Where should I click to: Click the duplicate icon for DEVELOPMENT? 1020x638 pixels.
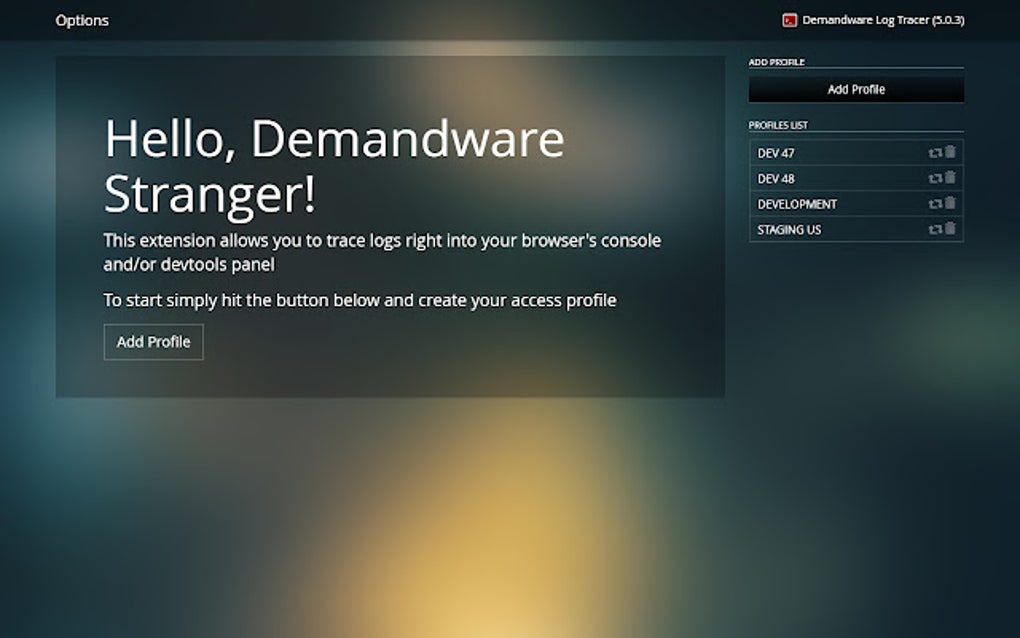[936, 203]
